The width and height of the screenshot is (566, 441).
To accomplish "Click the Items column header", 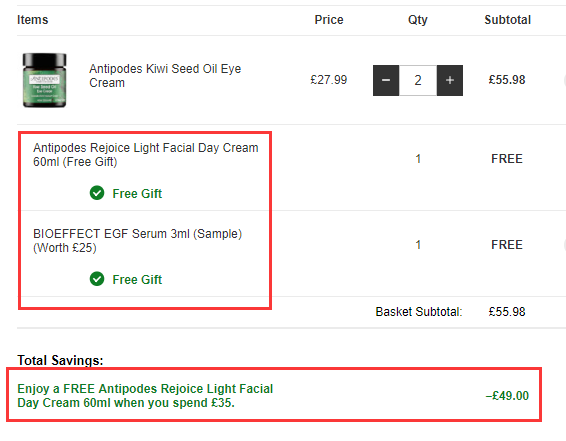I will [x=32, y=19].
